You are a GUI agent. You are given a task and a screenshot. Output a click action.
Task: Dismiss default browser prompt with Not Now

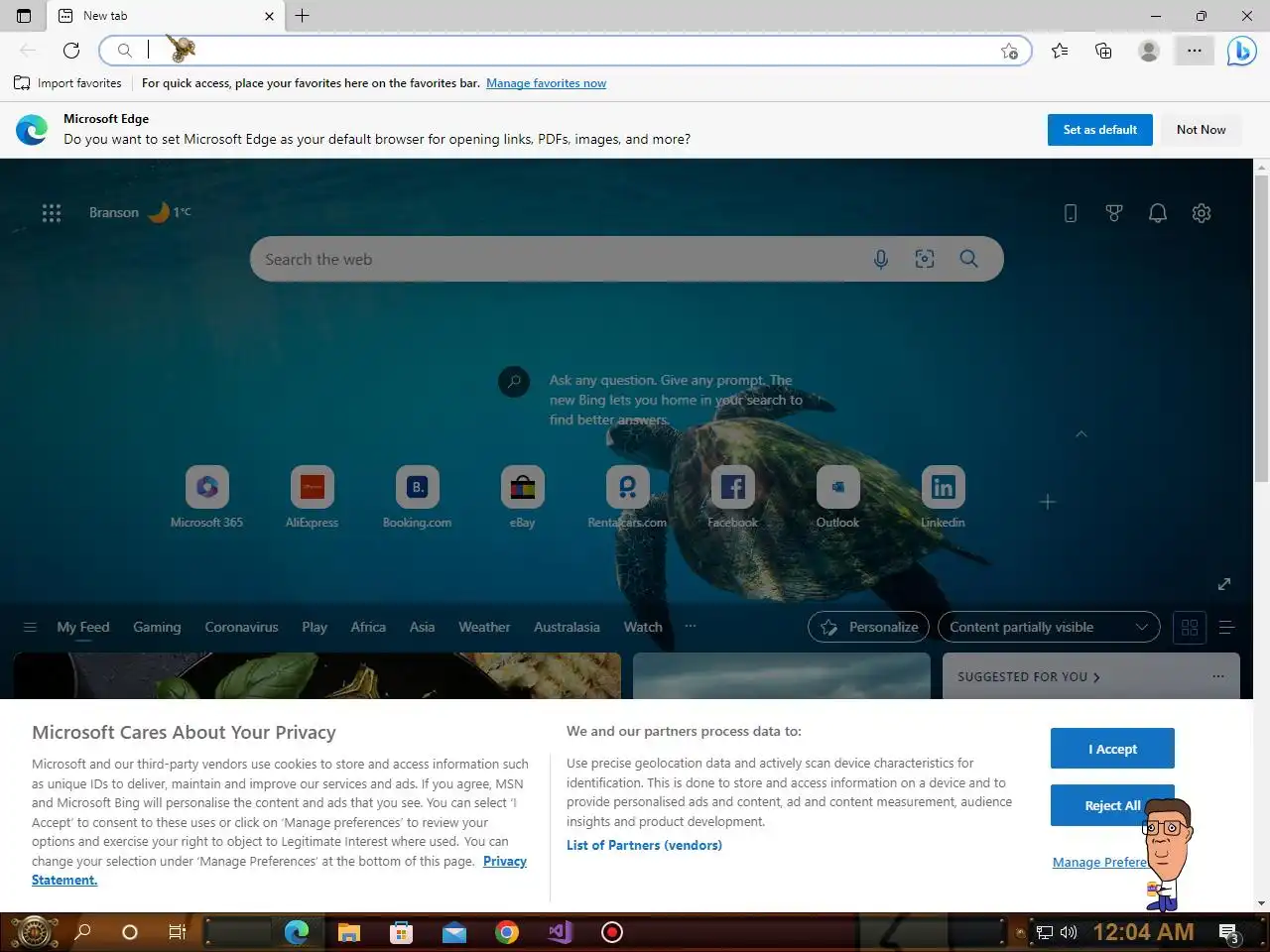coord(1201,130)
